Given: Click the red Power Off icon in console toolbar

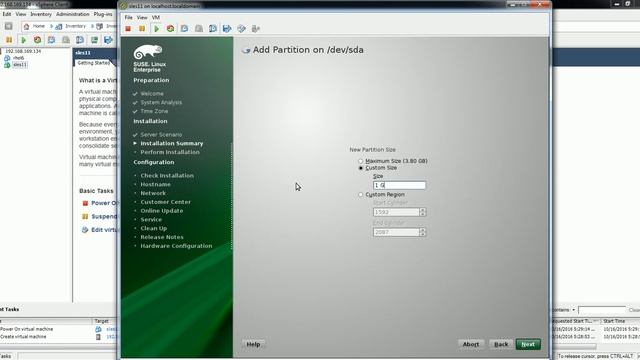Looking at the screenshot, I should click(128, 29).
